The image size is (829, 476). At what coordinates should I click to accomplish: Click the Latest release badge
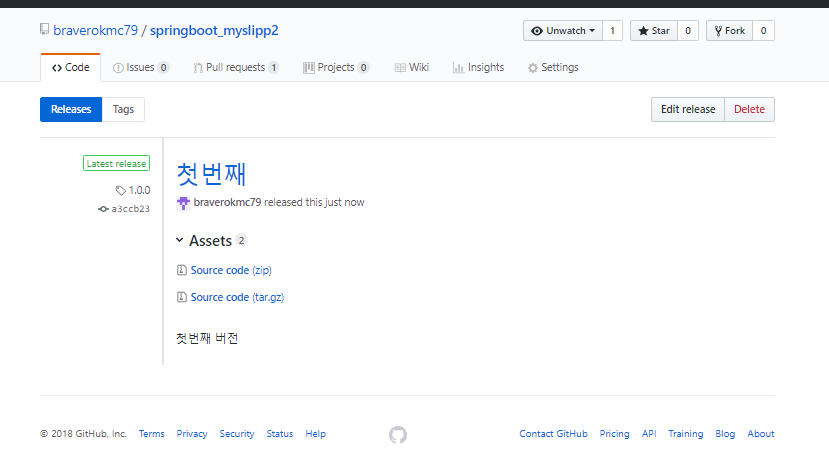(116, 163)
